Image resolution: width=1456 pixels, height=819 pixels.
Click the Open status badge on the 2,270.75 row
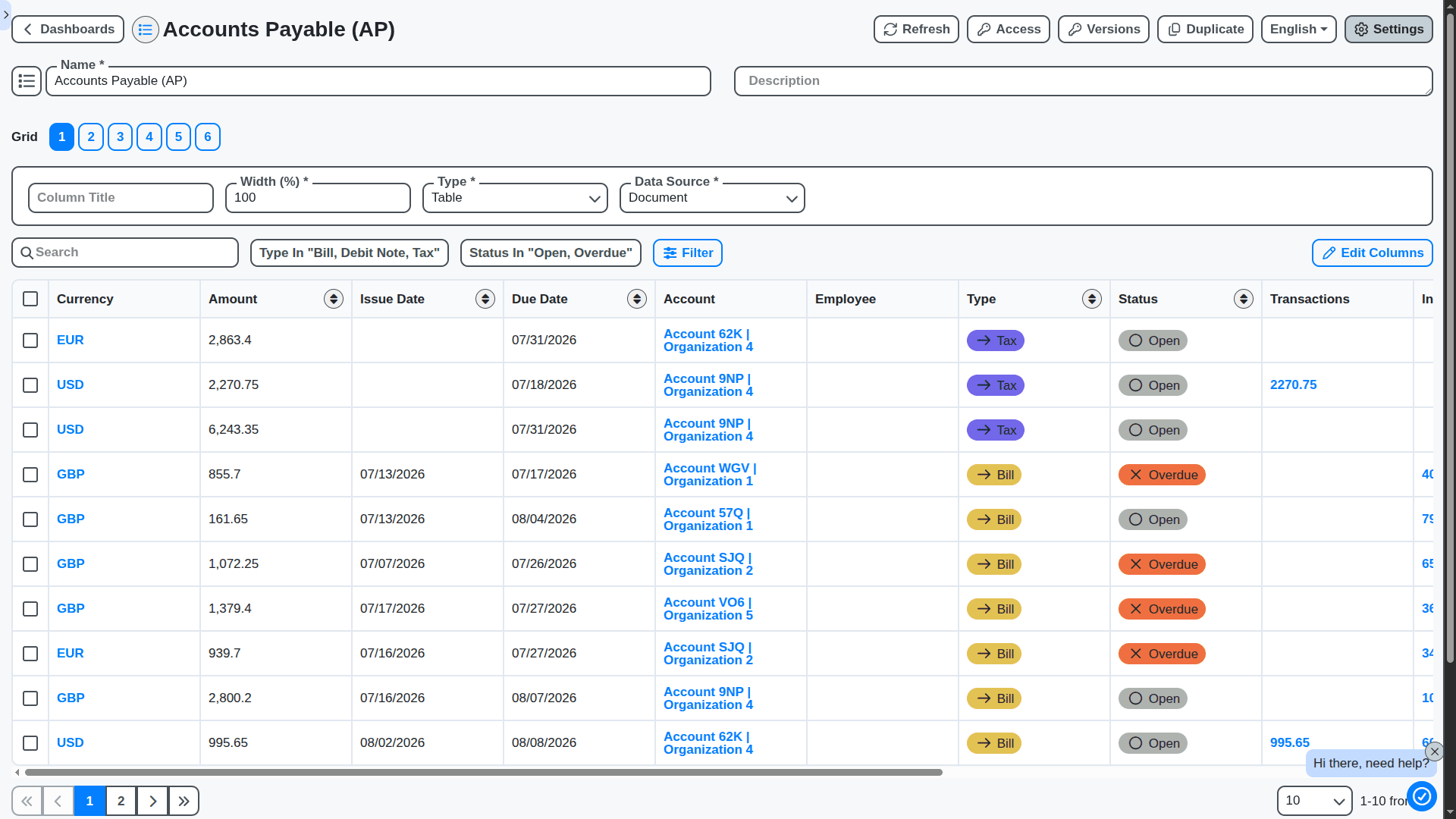[x=1153, y=385]
